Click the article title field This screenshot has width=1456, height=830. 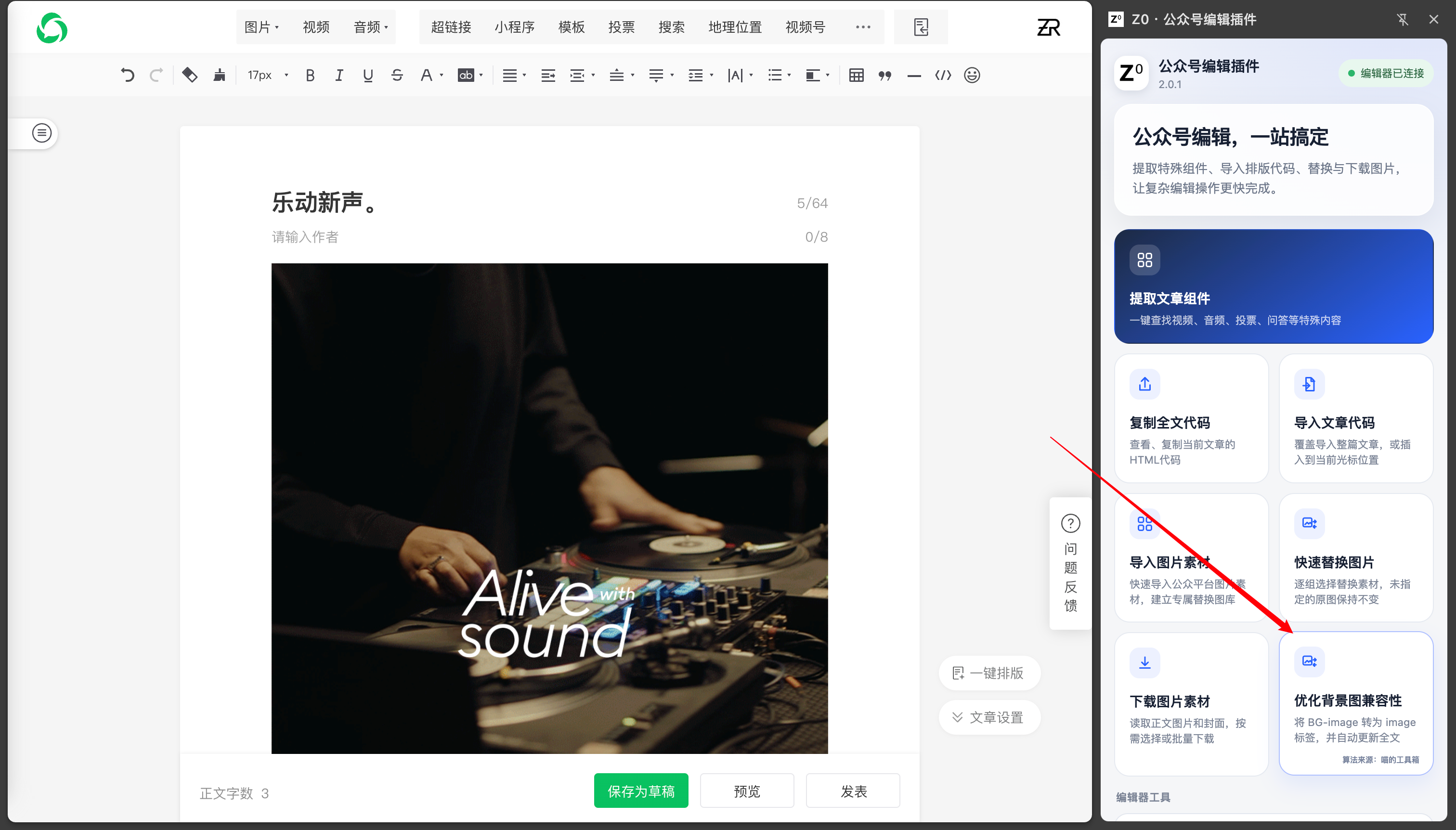[549, 203]
